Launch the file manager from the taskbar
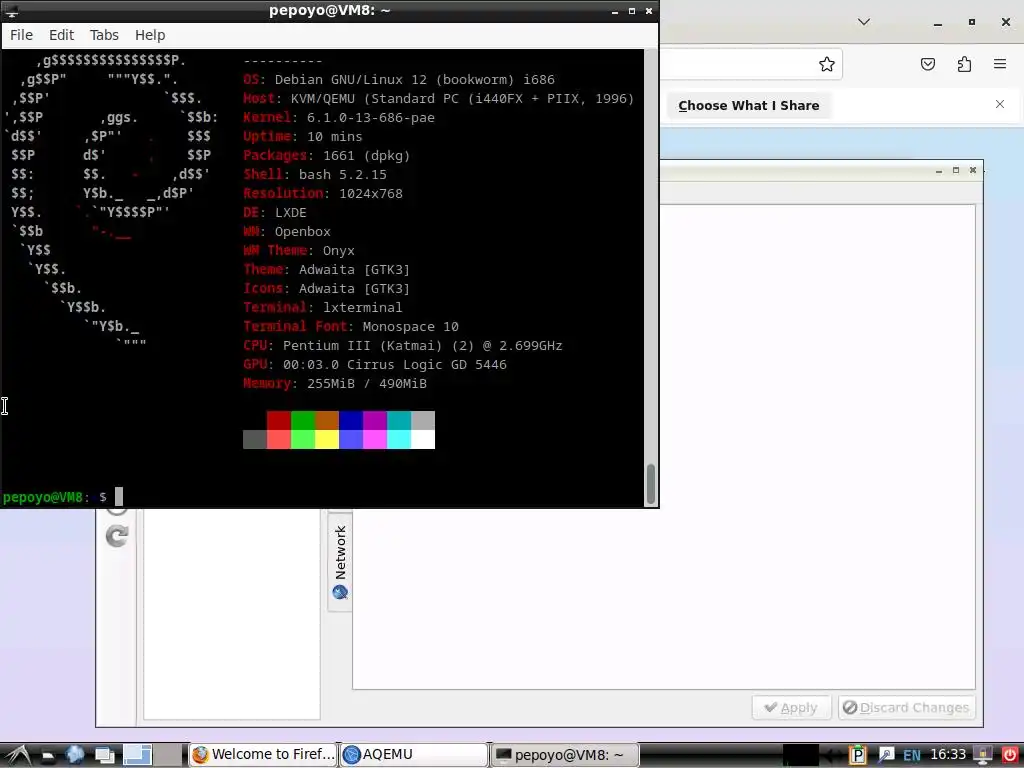Viewport: 1024px width, 768px height. pos(48,755)
